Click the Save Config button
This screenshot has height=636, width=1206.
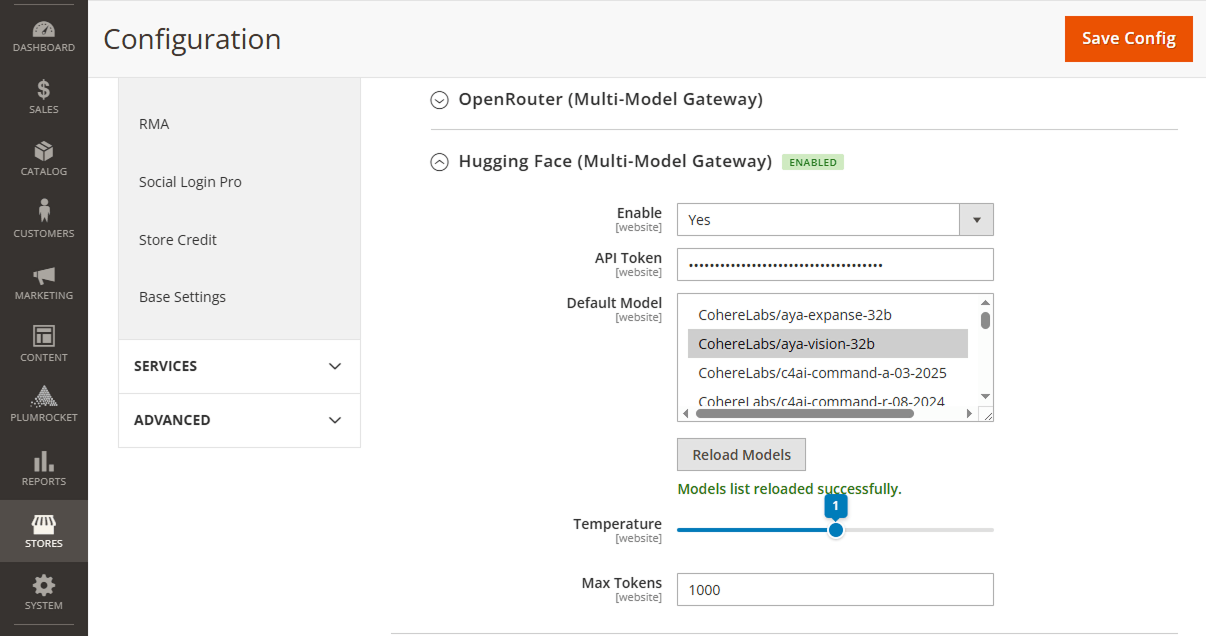[1128, 38]
